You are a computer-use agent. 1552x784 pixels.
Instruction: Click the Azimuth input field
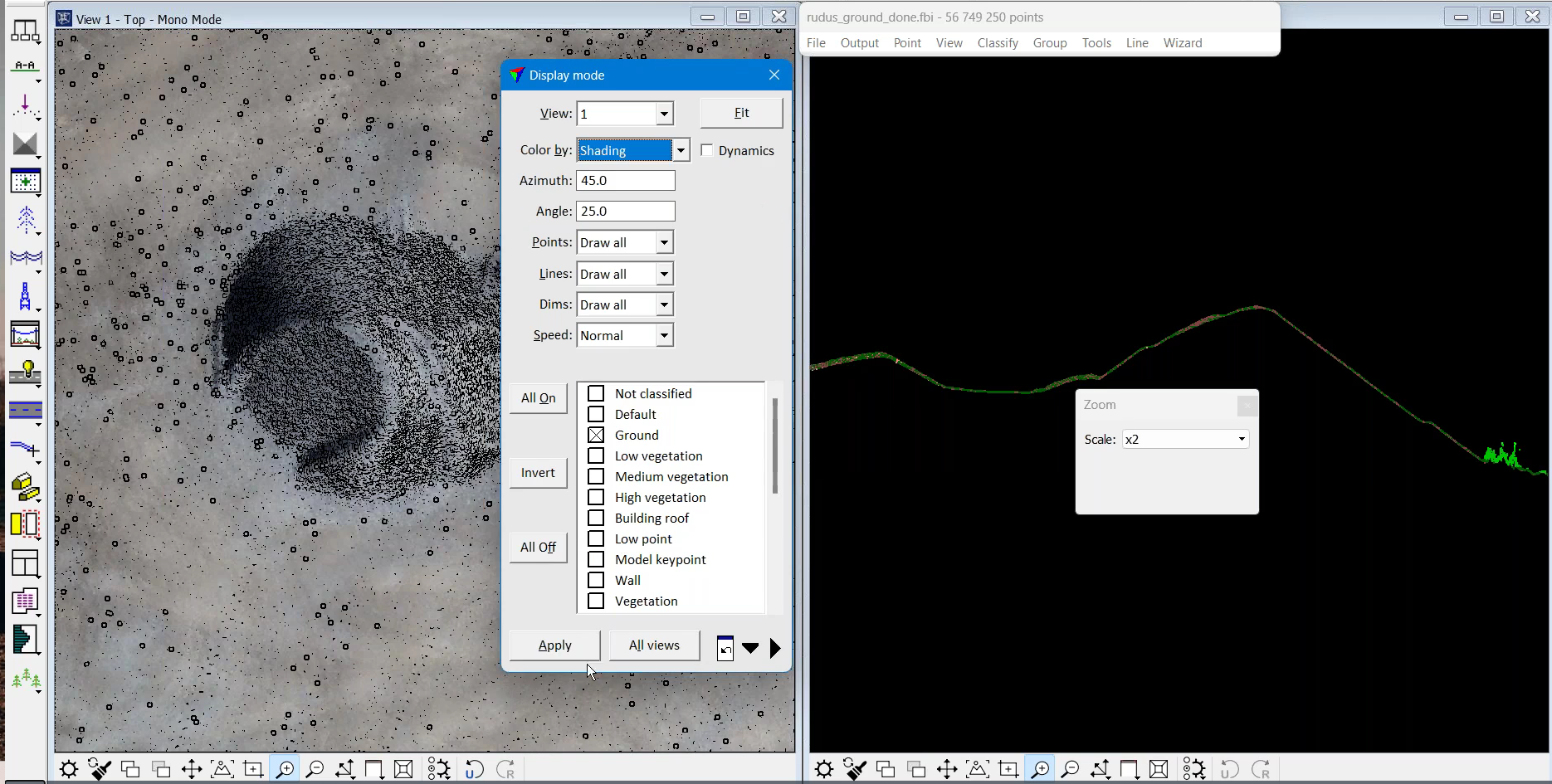click(626, 181)
